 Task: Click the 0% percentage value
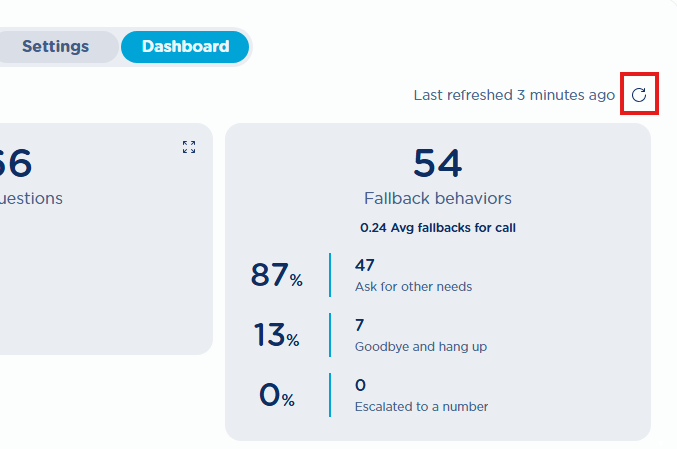(276, 395)
